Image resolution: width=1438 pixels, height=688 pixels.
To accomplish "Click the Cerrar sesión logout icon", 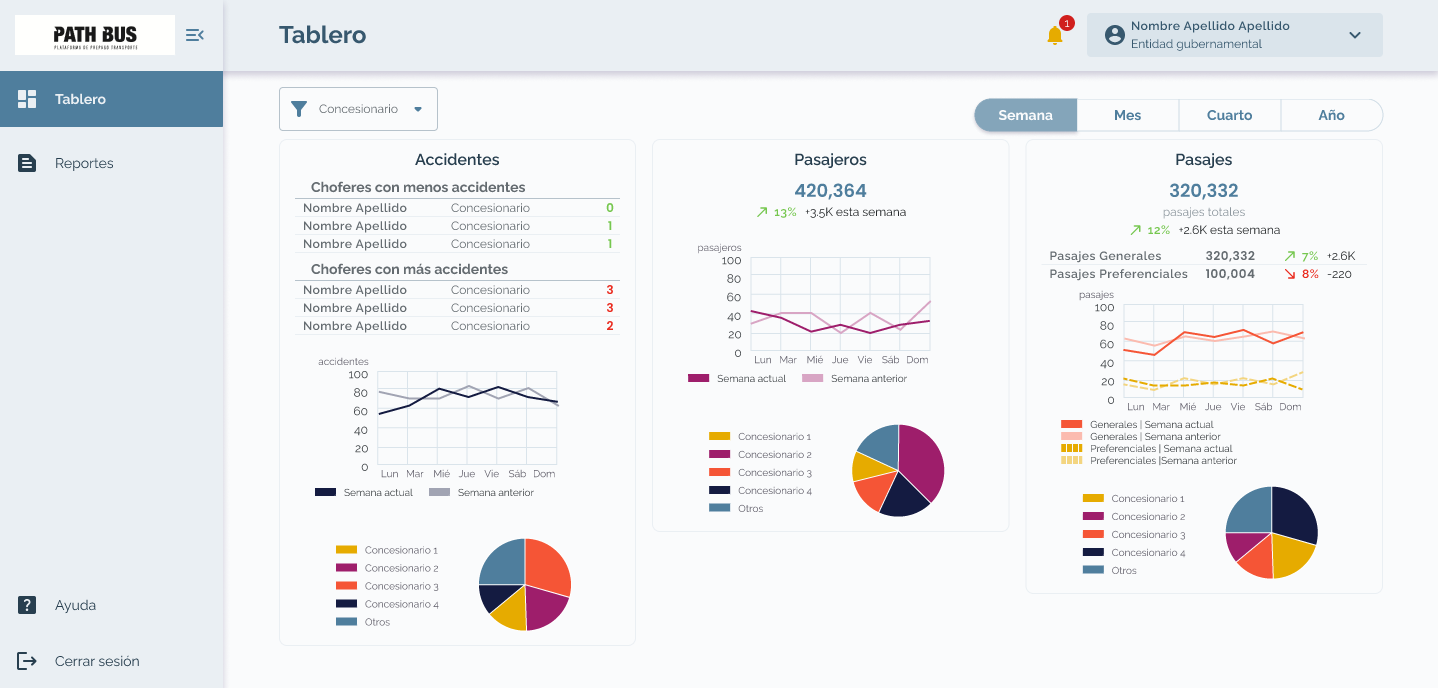I will click(27, 661).
